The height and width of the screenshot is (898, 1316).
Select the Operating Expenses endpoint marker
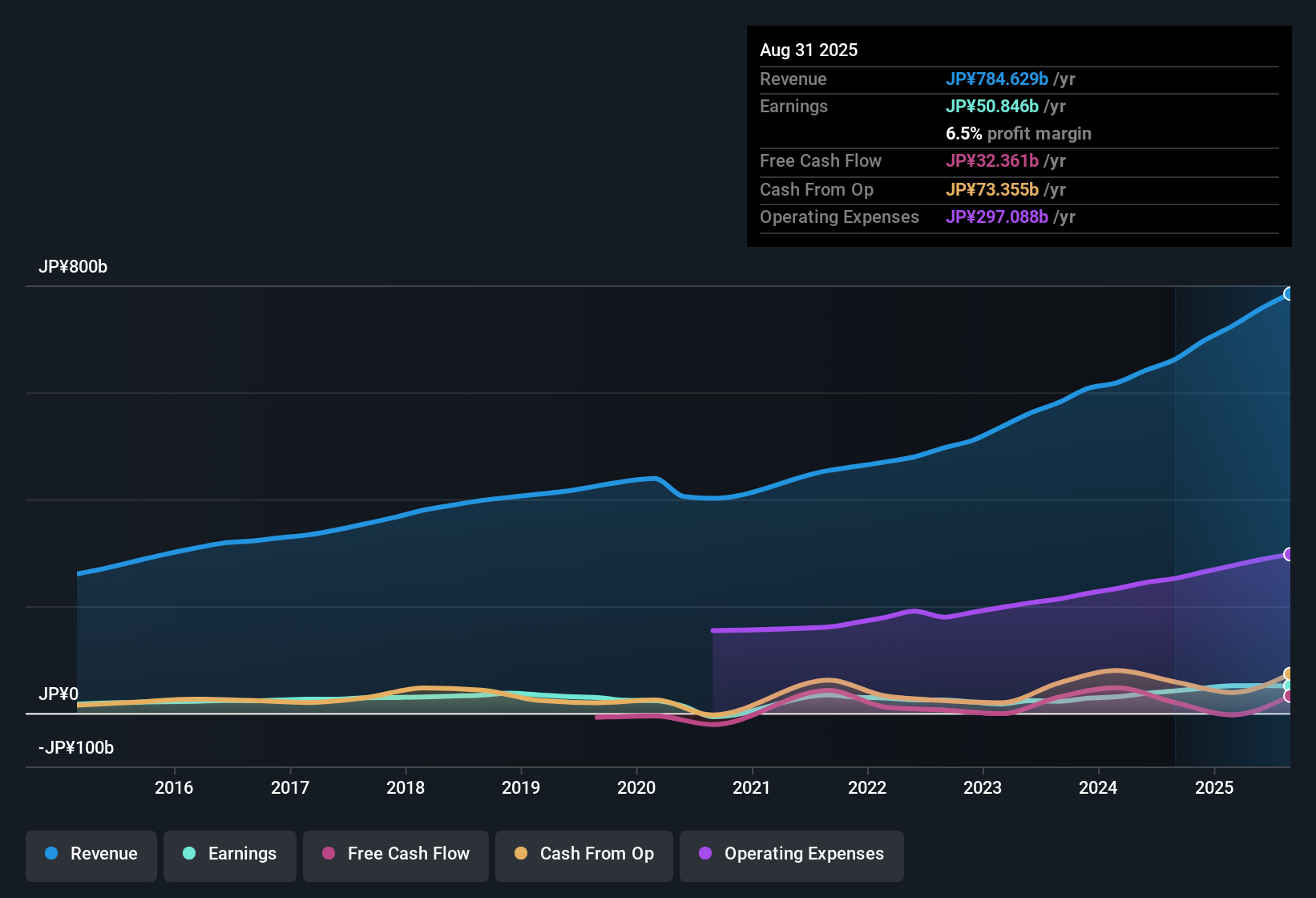1288,553
